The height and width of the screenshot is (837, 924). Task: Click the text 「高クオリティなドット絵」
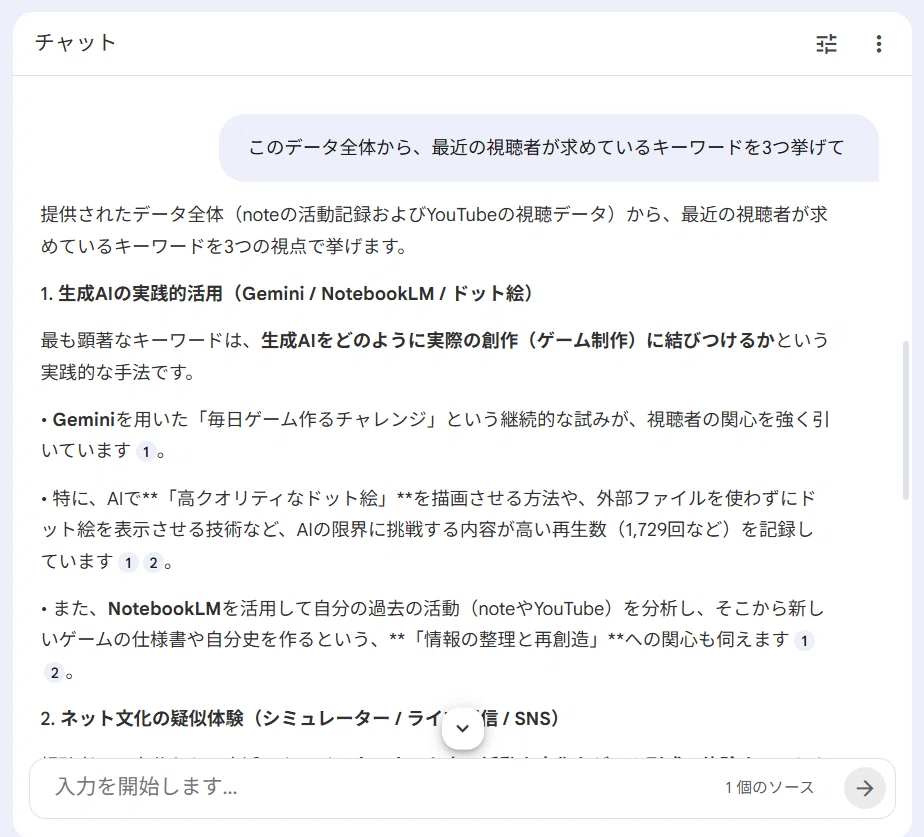click(x=277, y=499)
